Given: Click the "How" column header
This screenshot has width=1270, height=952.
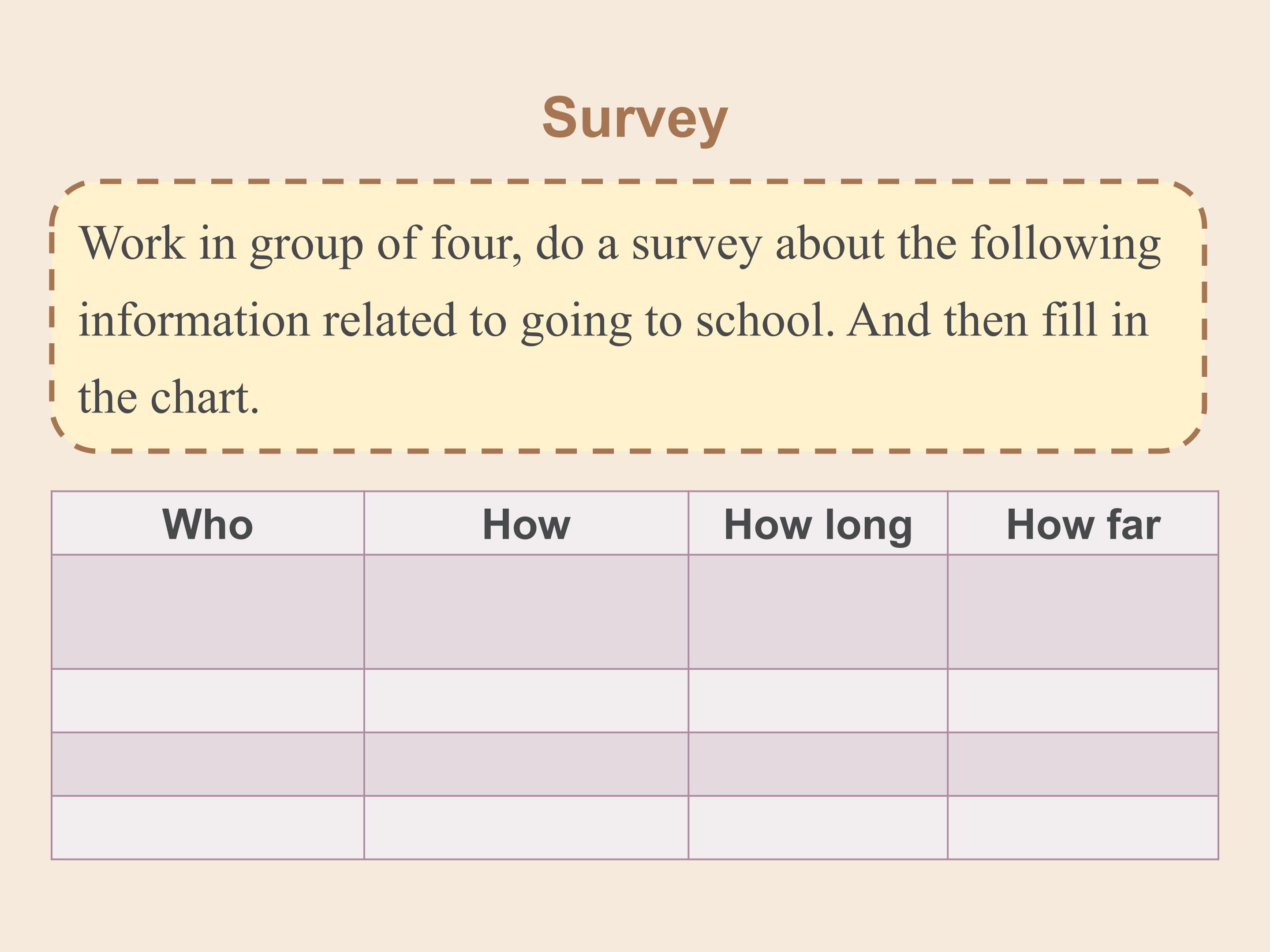Looking at the screenshot, I should pos(527,523).
